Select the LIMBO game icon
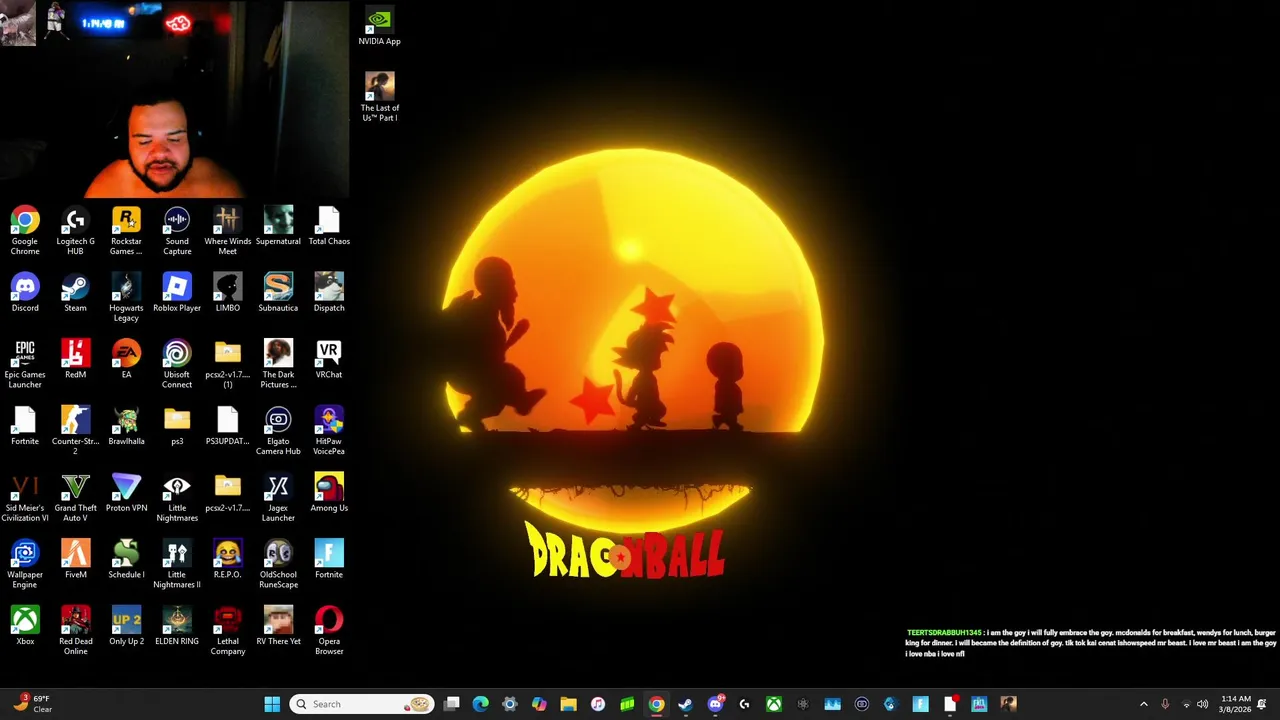This screenshot has width=1280, height=720. click(x=228, y=293)
